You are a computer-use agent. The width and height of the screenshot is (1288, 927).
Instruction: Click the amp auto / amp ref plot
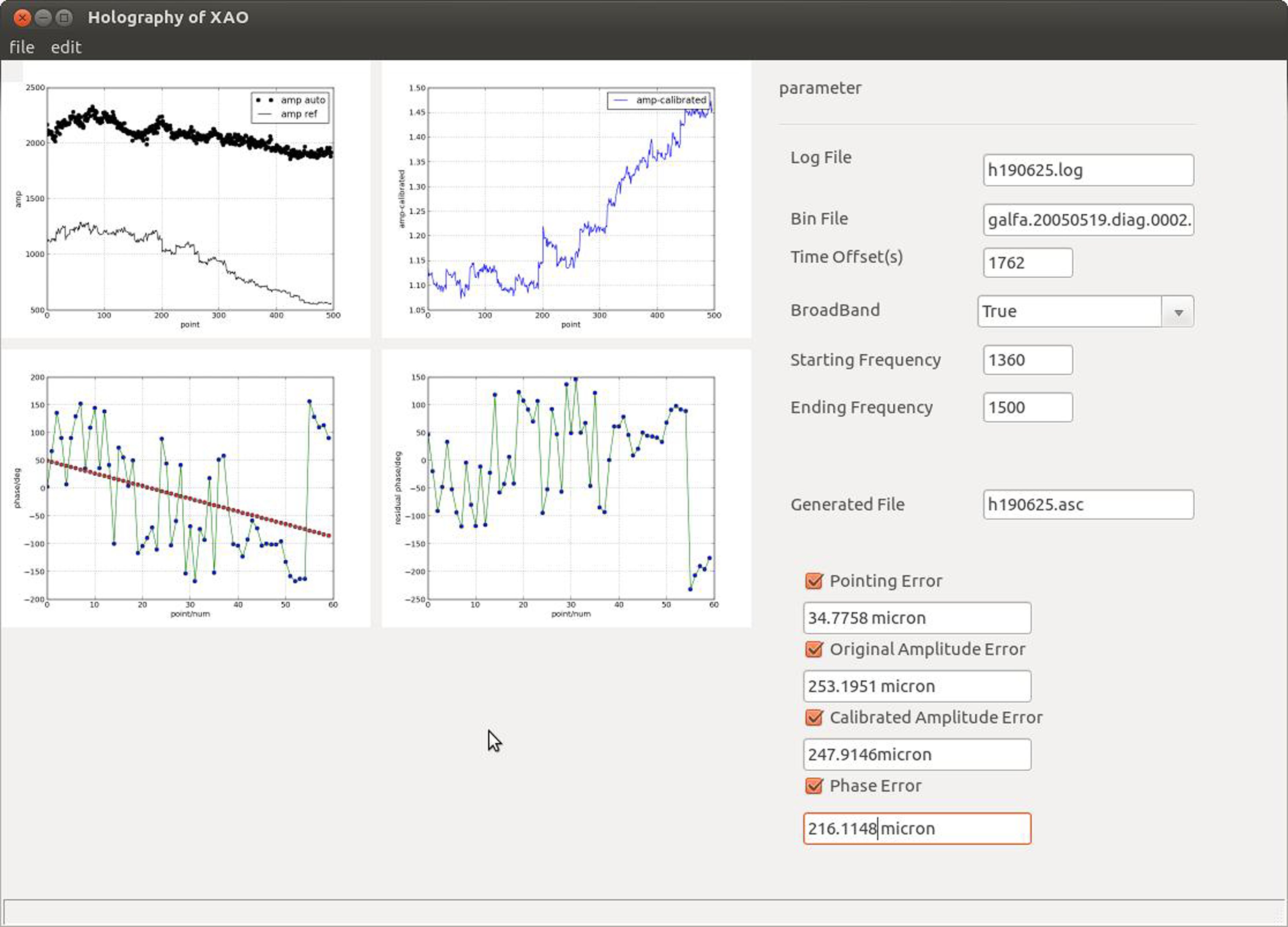(190, 199)
